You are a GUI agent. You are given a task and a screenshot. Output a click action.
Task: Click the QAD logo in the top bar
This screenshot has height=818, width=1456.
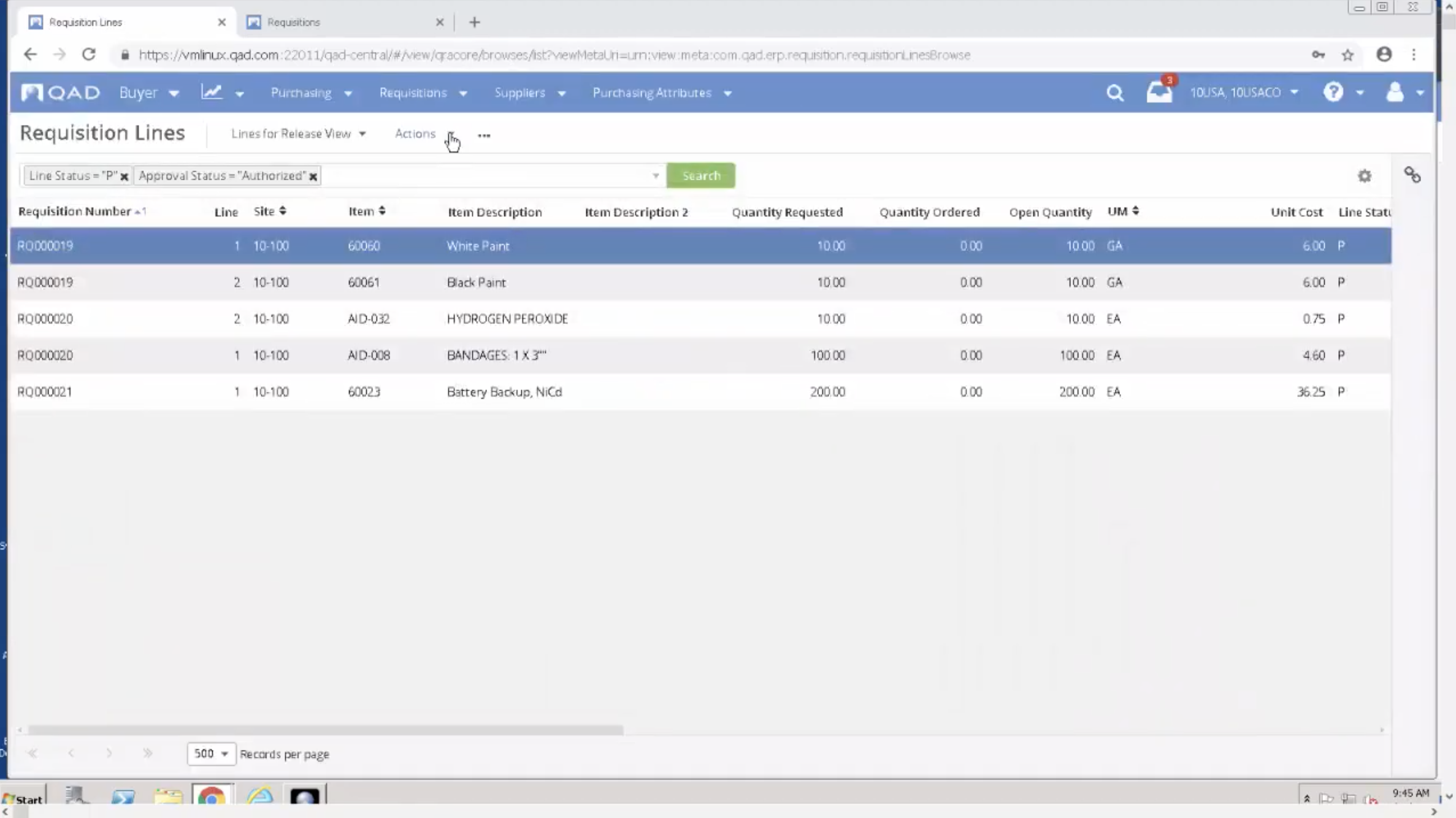[x=60, y=92]
